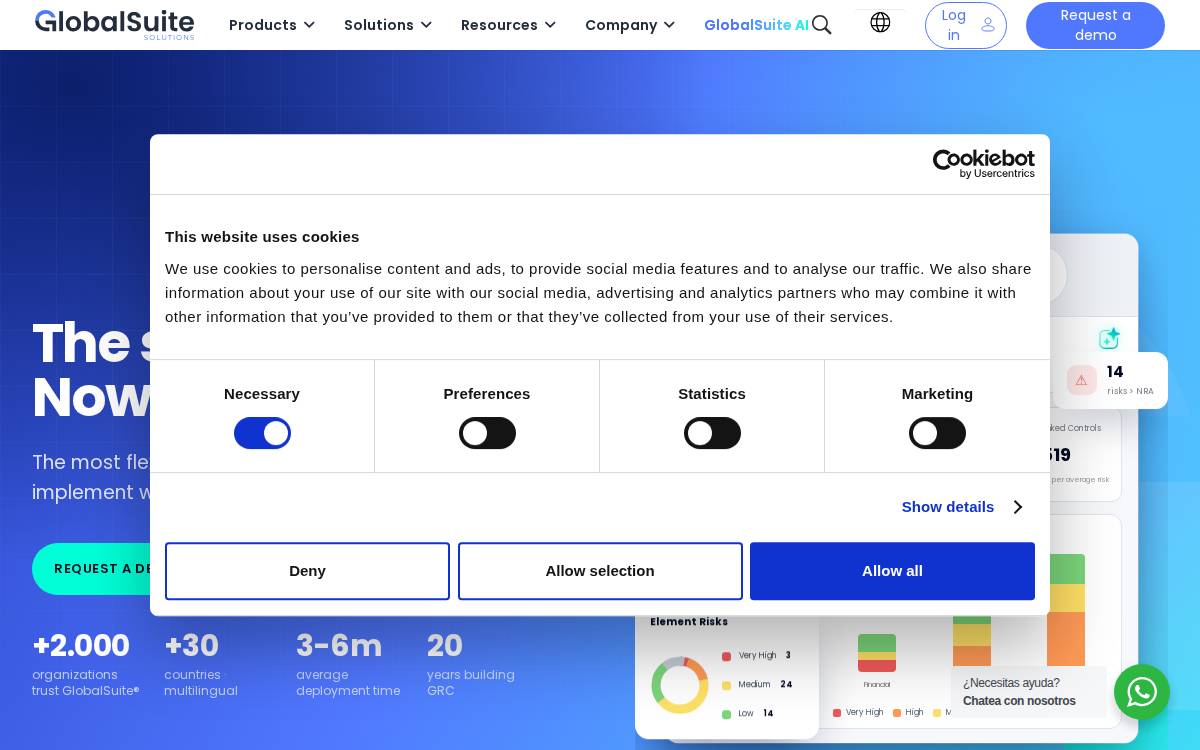Image resolution: width=1200 pixels, height=750 pixels.
Task: Click the 20 years building GRC statistic
Action: click(x=471, y=663)
